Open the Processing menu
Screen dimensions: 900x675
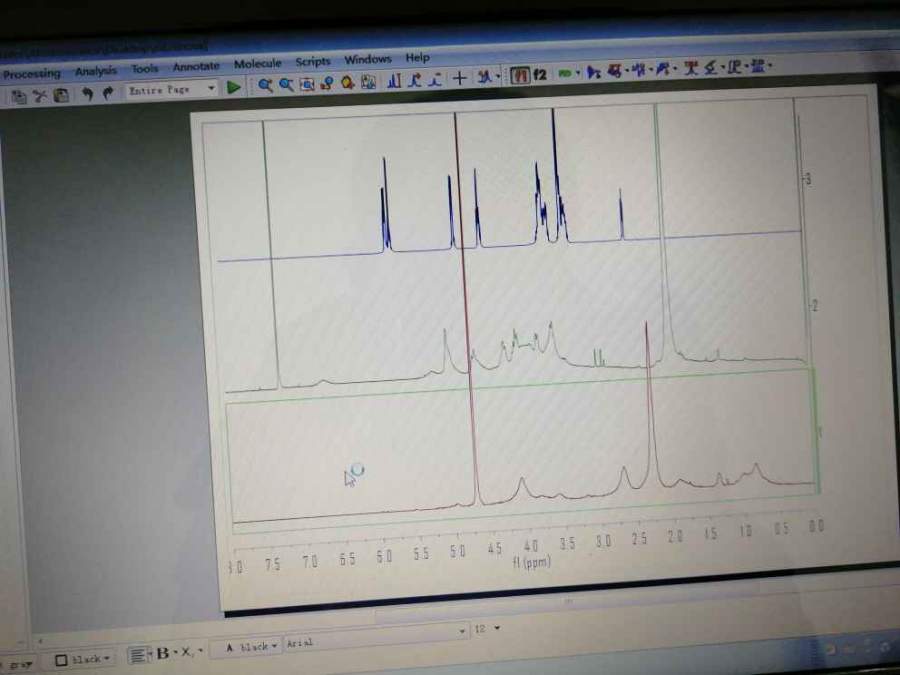pyautogui.click(x=30, y=73)
